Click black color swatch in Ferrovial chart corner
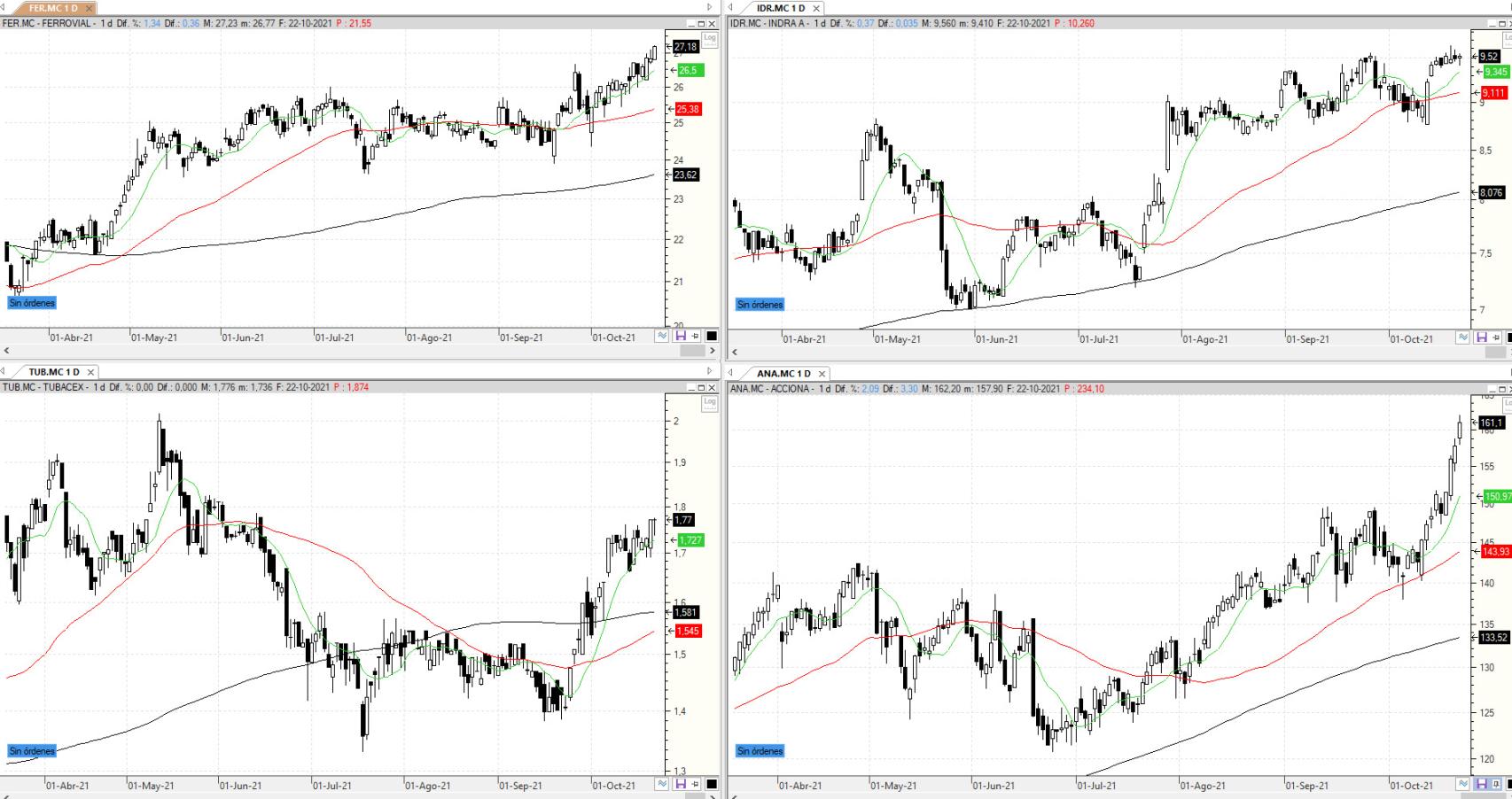Image resolution: width=1512 pixels, height=799 pixels. coord(712,337)
